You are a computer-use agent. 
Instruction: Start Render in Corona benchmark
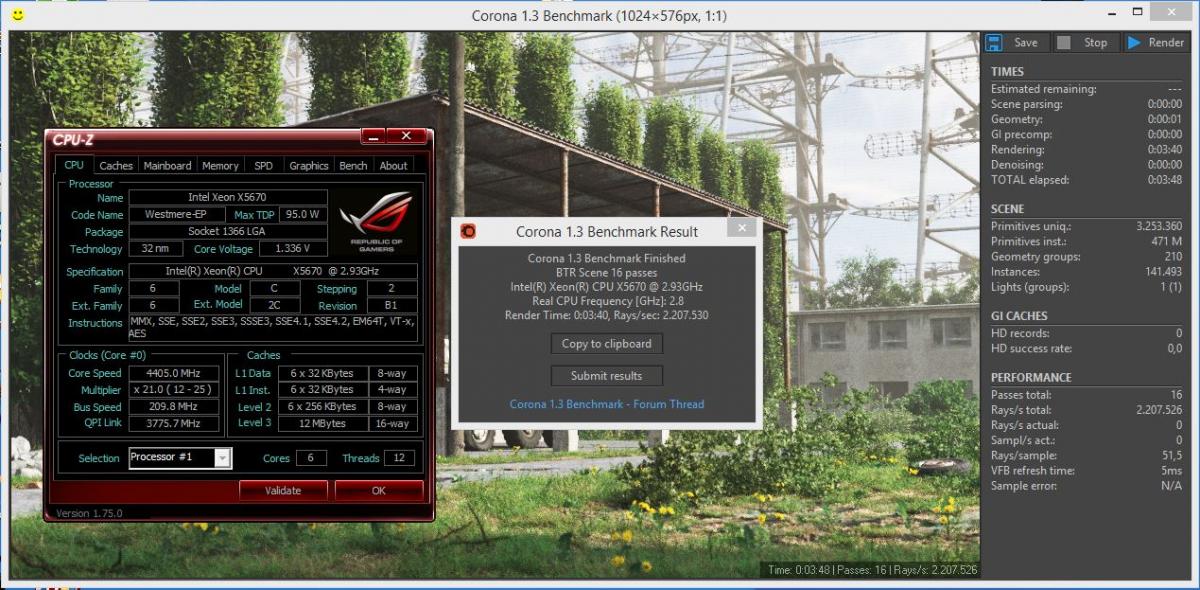(x=1156, y=43)
